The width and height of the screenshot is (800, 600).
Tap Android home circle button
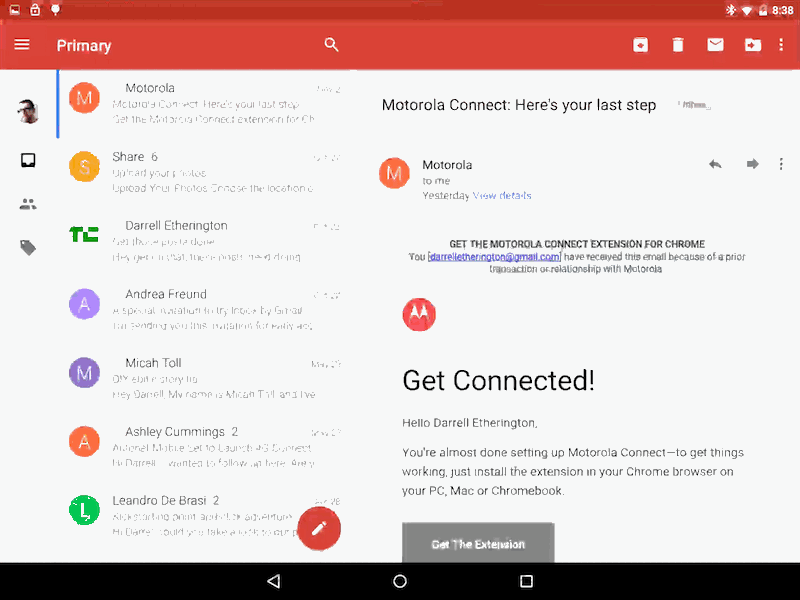tap(400, 581)
